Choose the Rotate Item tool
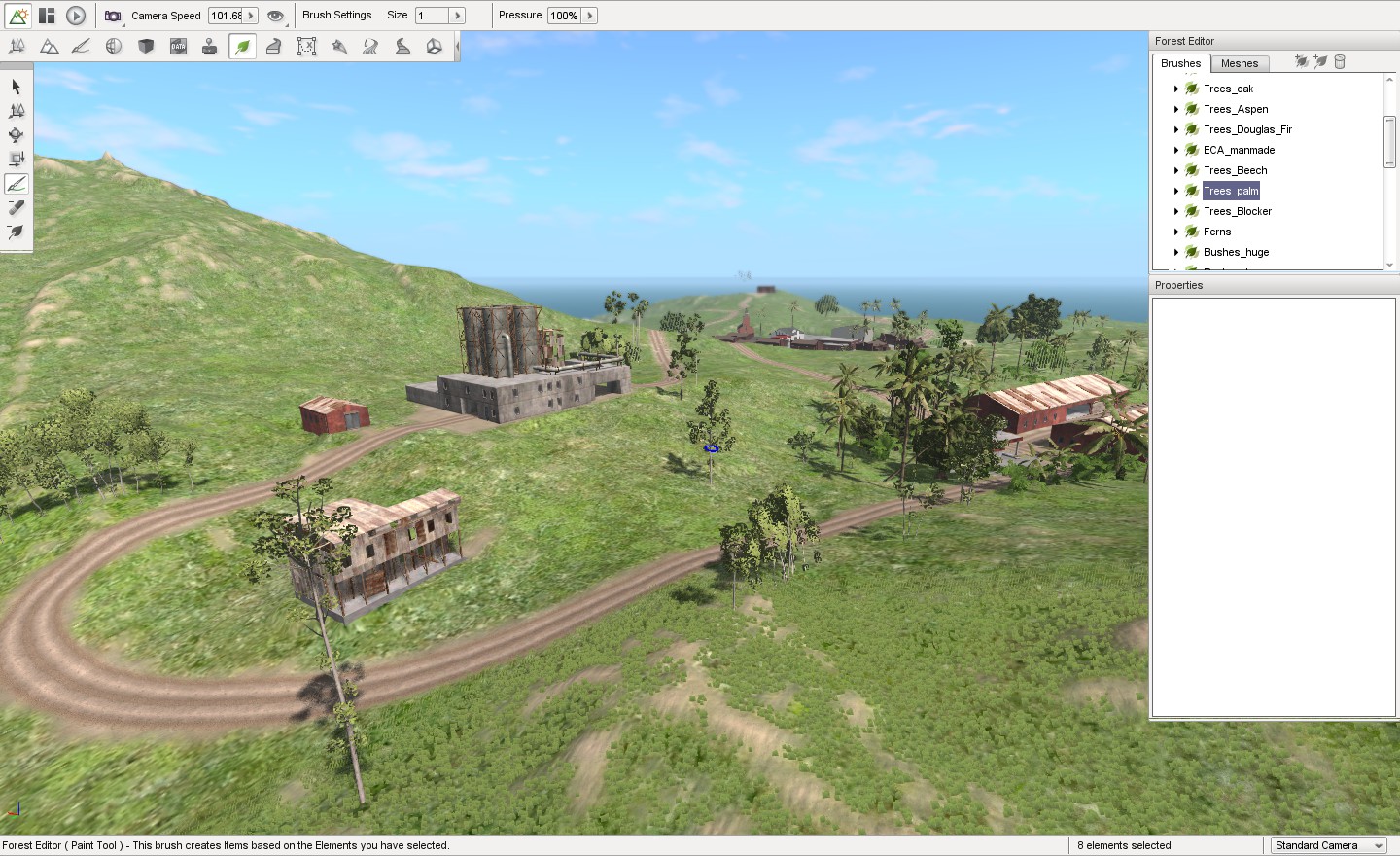This screenshot has width=1400, height=856. click(x=16, y=135)
